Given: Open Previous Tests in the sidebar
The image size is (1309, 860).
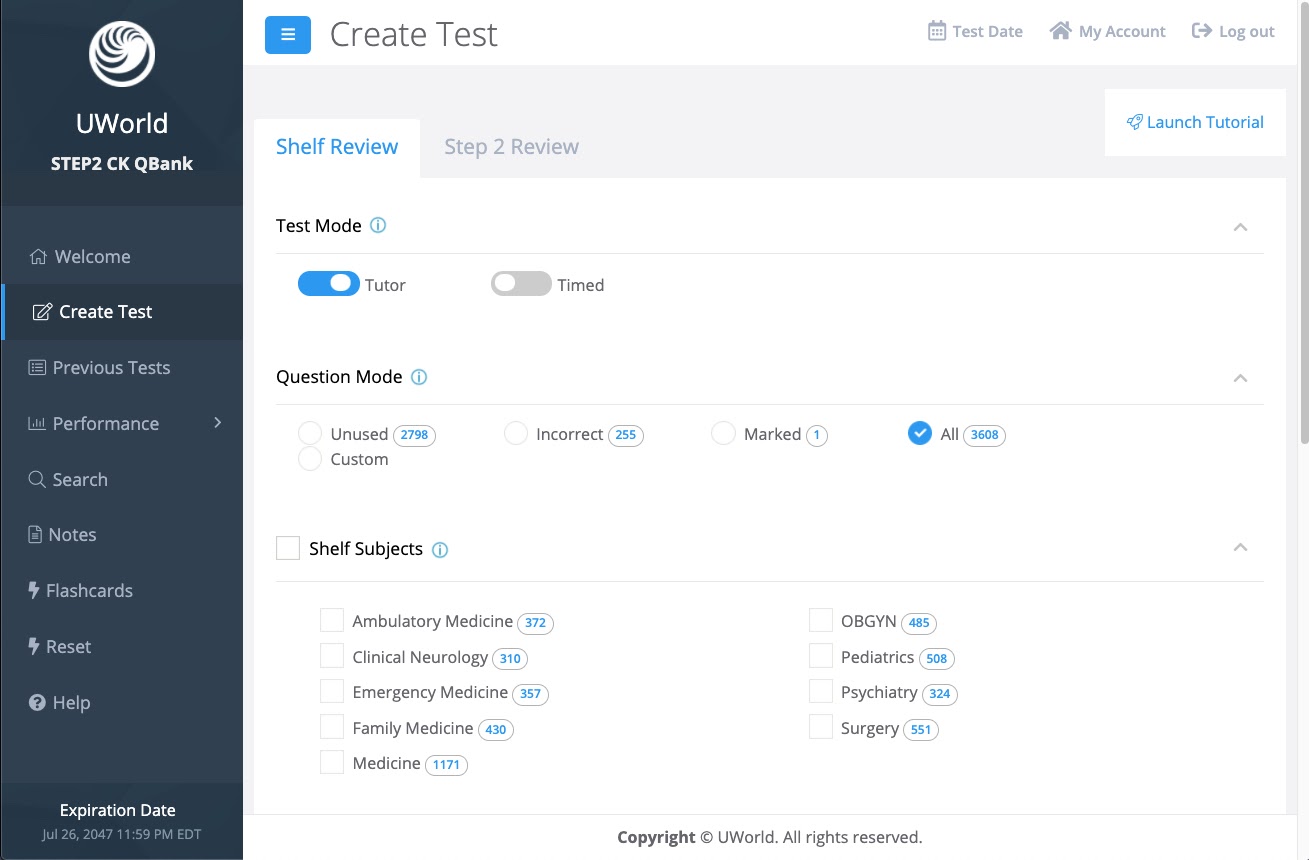Looking at the screenshot, I should point(122,367).
